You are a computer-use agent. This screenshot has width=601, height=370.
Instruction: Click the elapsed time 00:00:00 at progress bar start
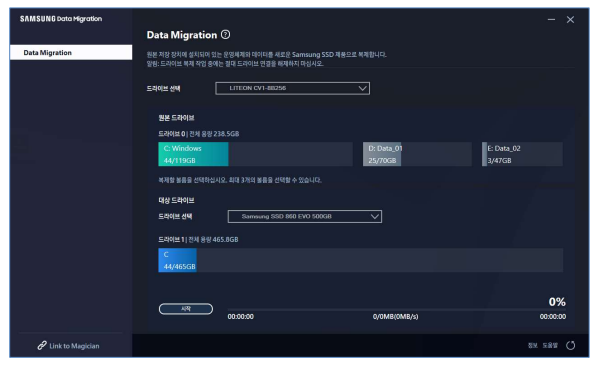coord(241,317)
